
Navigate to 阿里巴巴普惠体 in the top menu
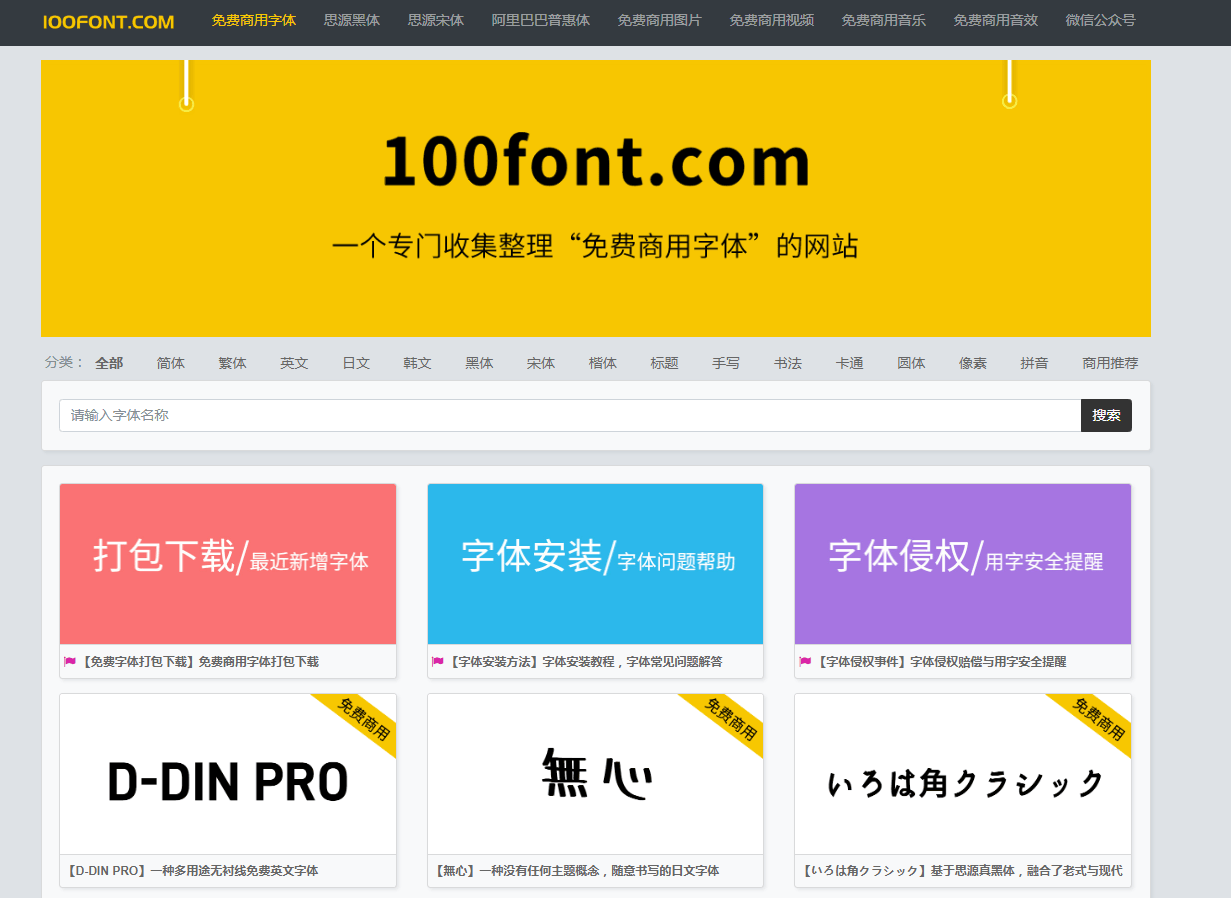(540, 20)
